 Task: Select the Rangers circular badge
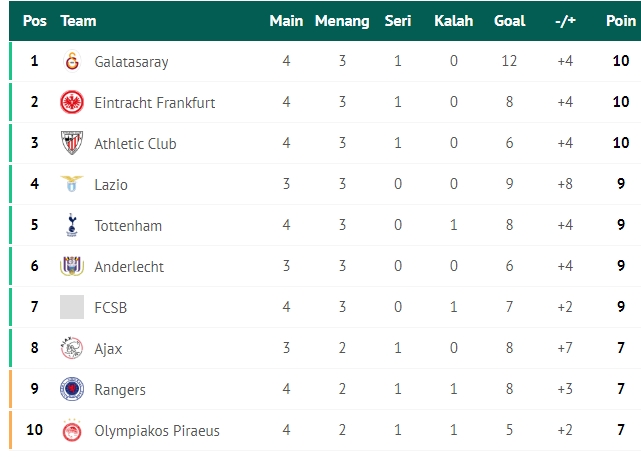click(72, 389)
